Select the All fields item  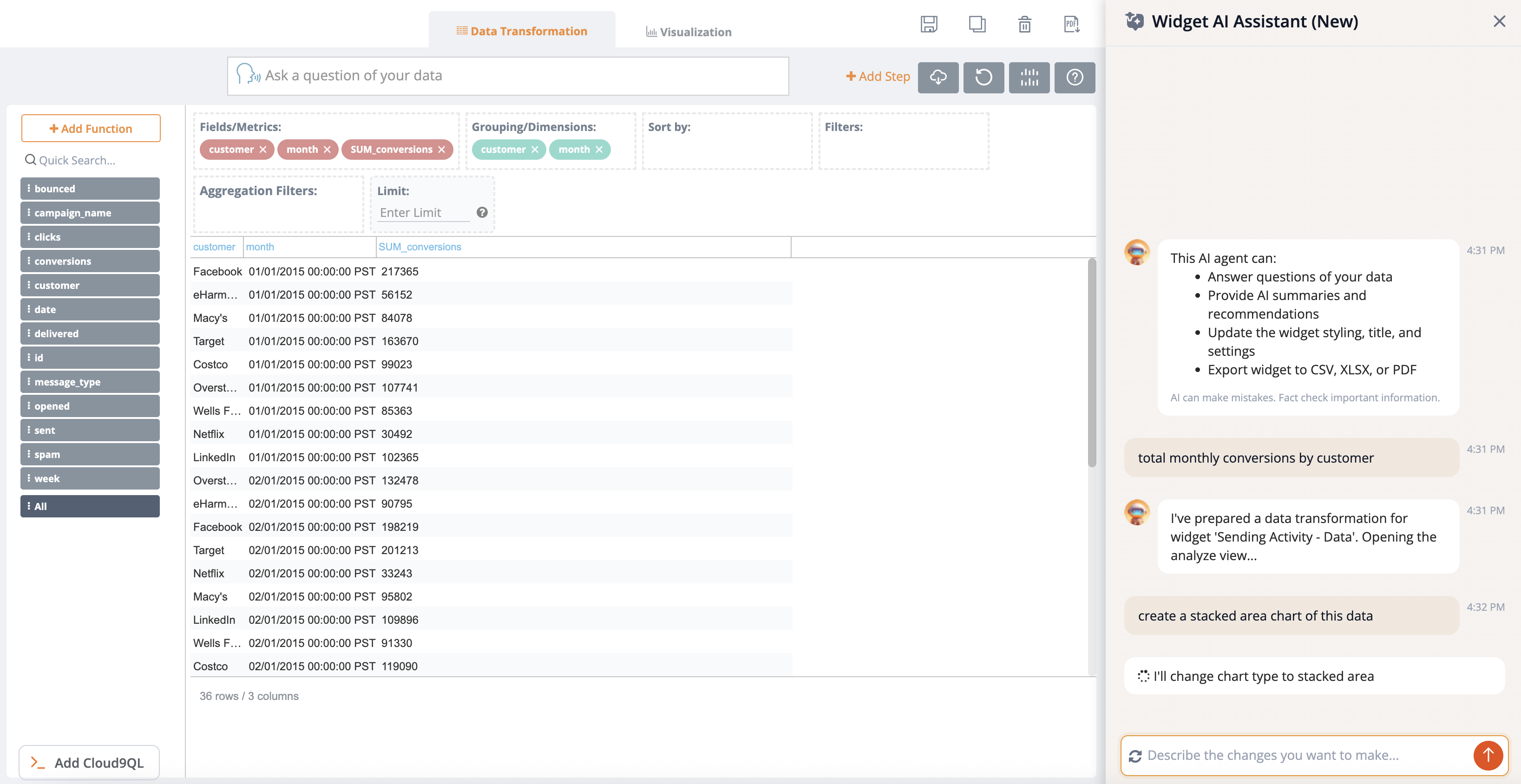[90, 506]
